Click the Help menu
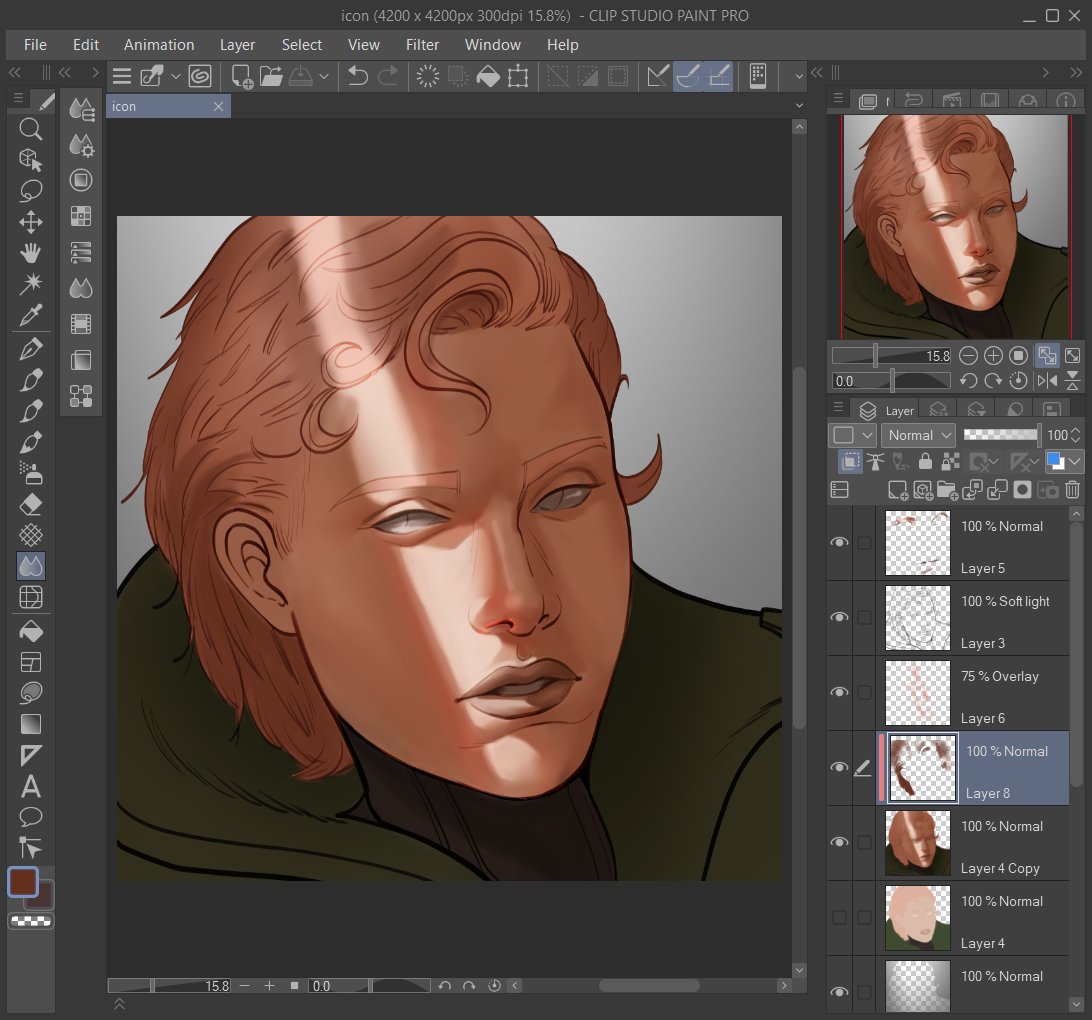The height and width of the screenshot is (1020, 1092). pyautogui.click(x=562, y=45)
